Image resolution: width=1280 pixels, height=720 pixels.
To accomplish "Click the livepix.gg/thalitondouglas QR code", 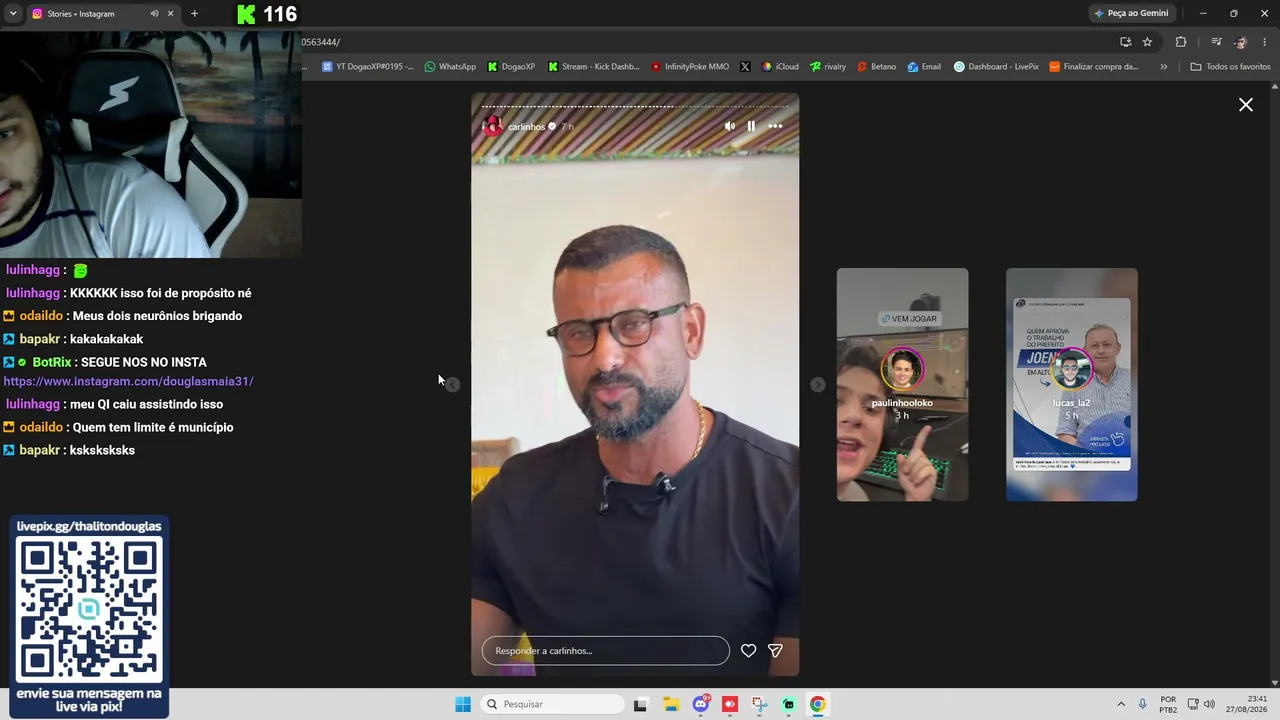I will coord(89,608).
